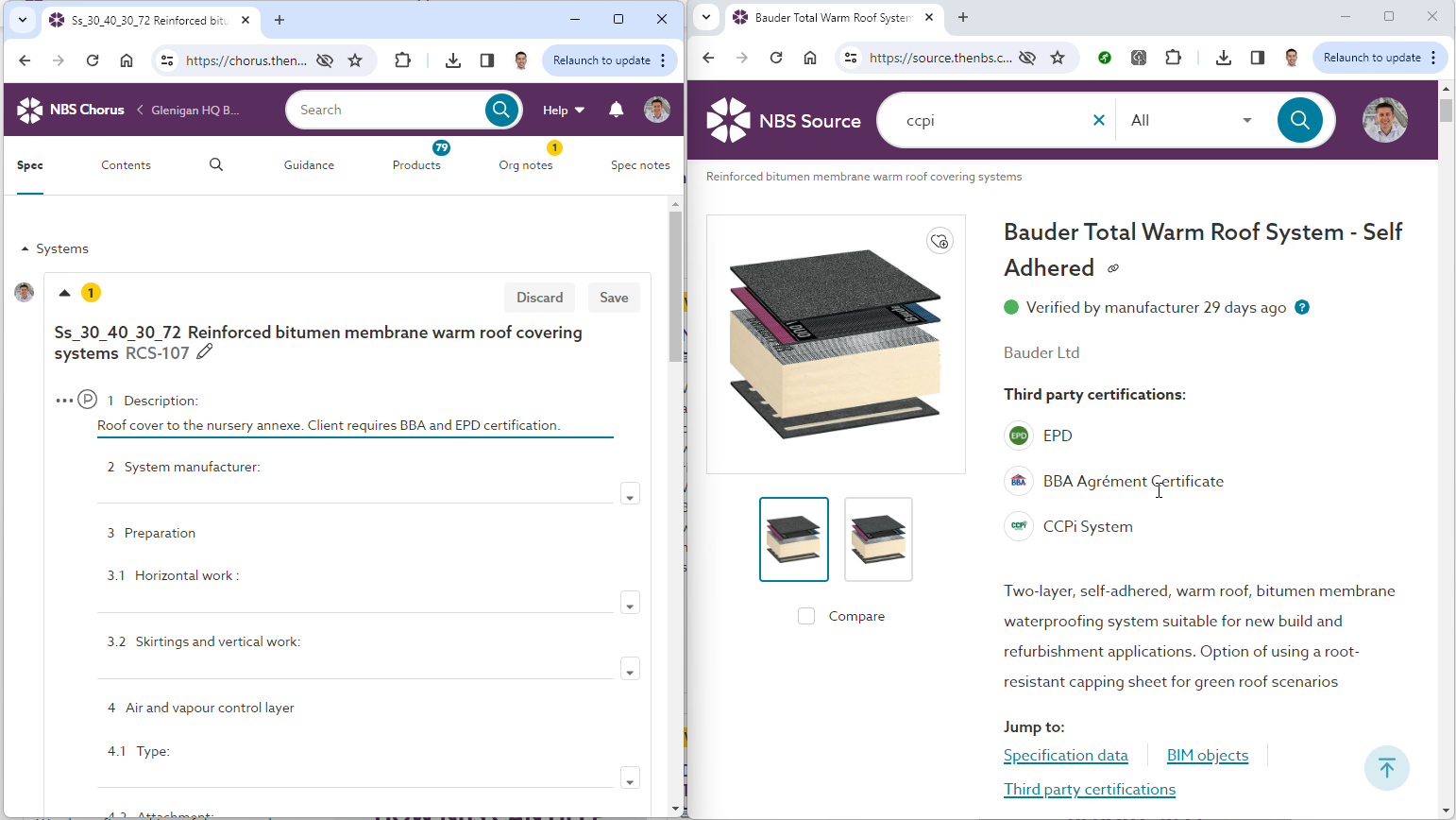Follow the BIM objects link
The image size is (1456, 820).
coord(1208,755)
